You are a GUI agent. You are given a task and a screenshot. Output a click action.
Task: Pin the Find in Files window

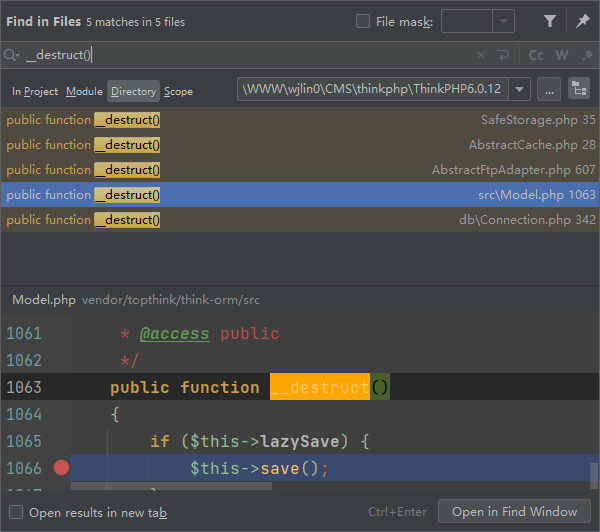click(583, 21)
